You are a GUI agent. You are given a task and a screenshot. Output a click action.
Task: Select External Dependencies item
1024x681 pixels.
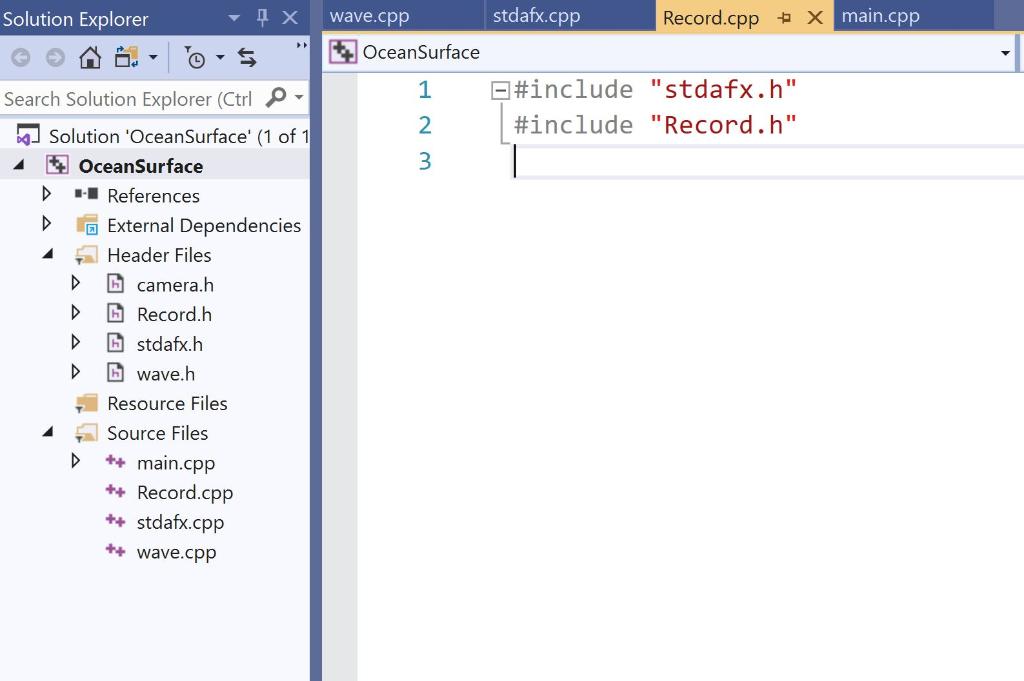click(204, 225)
